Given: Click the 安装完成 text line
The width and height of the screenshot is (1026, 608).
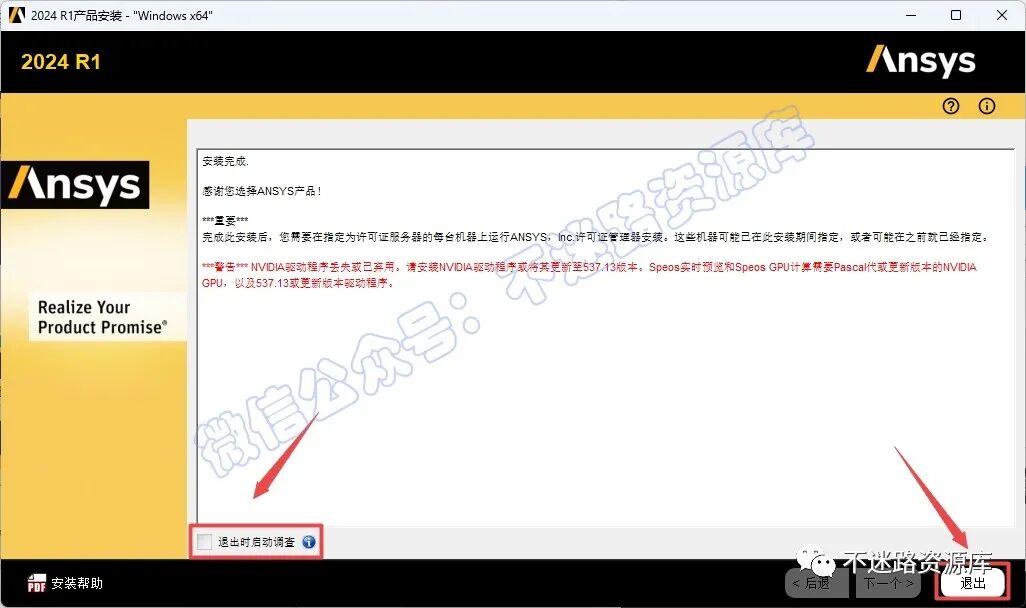Looking at the screenshot, I should coord(225,161).
